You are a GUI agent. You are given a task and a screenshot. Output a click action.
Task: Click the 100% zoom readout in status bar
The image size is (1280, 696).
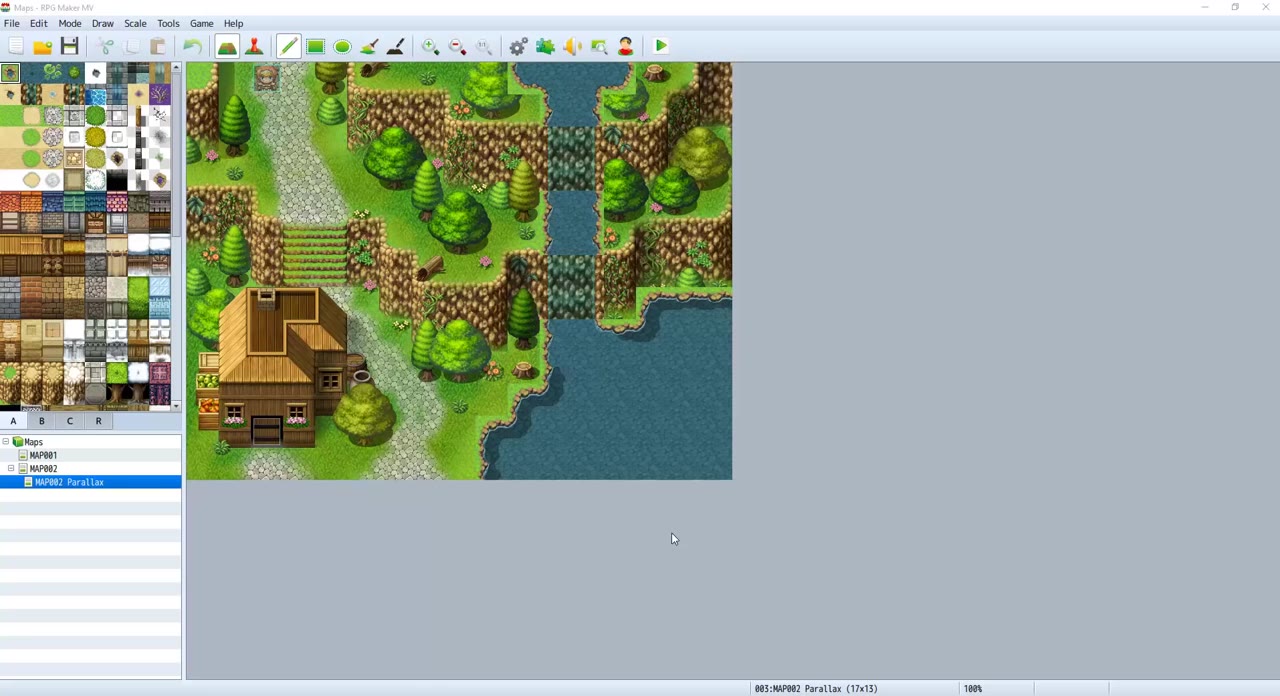pyautogui.click(x=973, y=688)
